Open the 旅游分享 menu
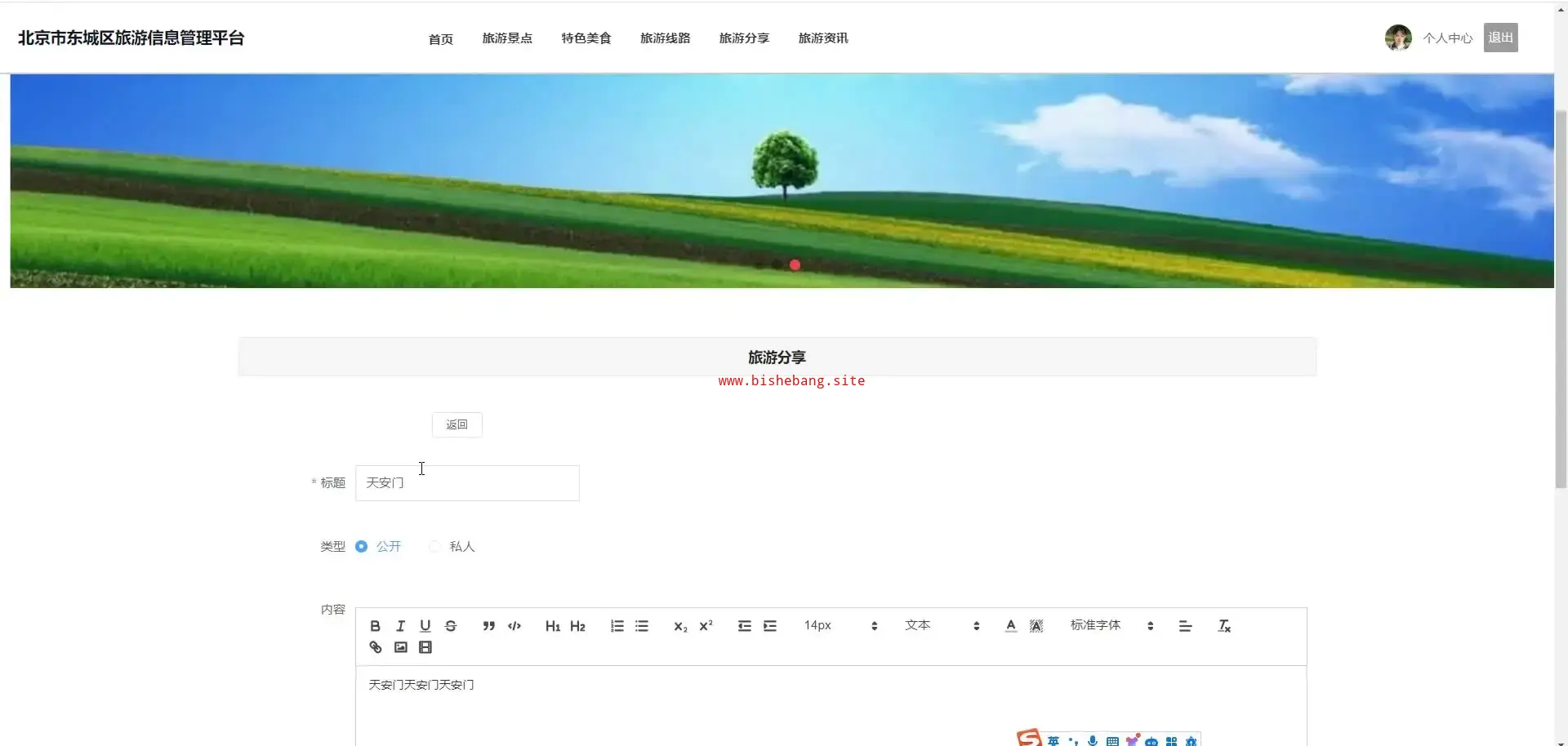The height and width of the screenshot is (746, 1568). (x=745, y=38)
